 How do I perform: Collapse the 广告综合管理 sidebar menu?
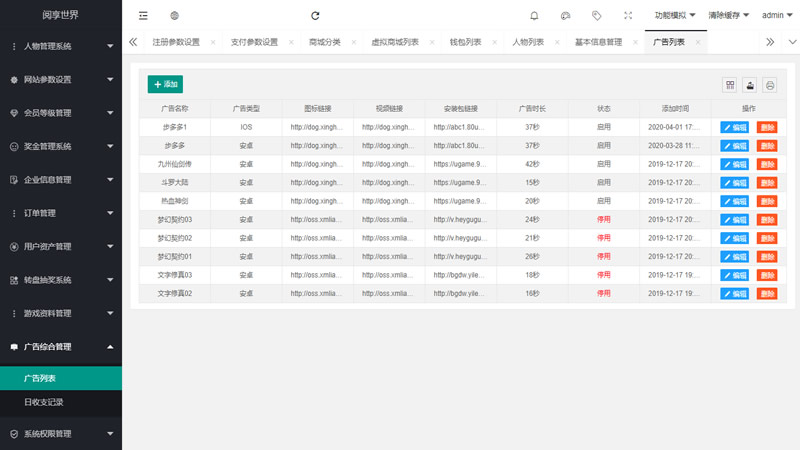click(x=61, y=347)
